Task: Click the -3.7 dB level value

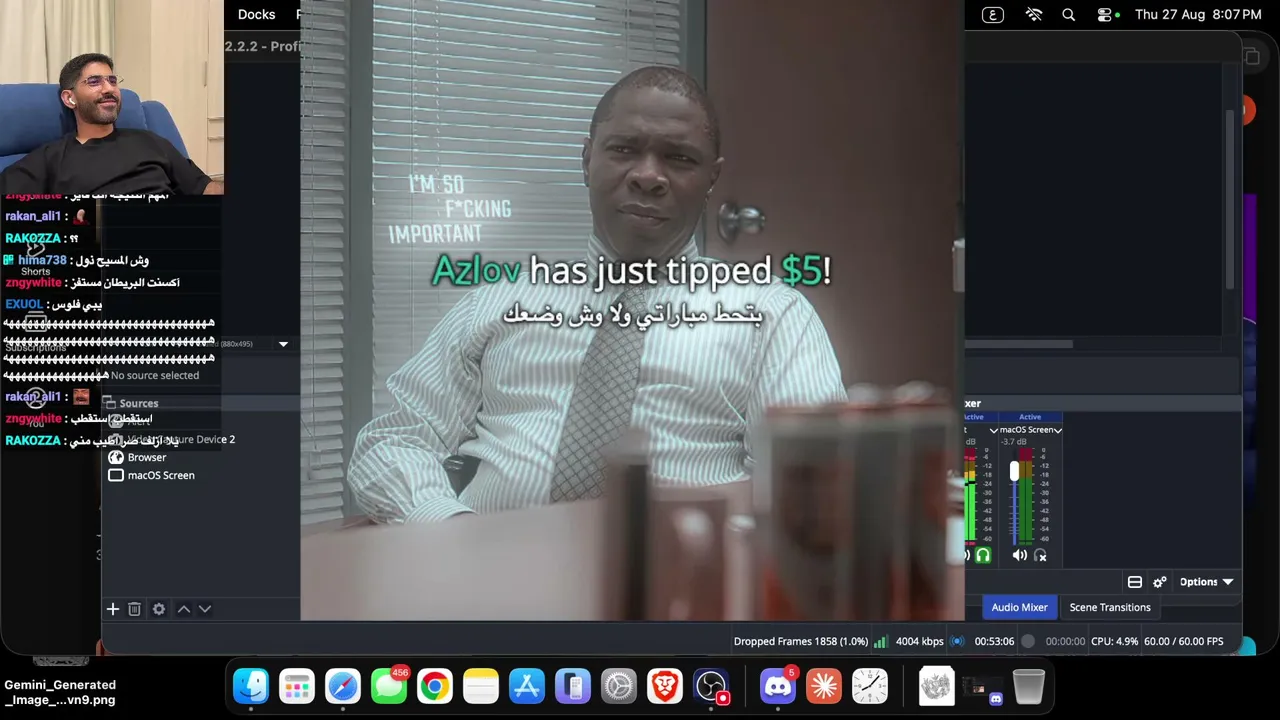Action: (x=1014, y=442)
